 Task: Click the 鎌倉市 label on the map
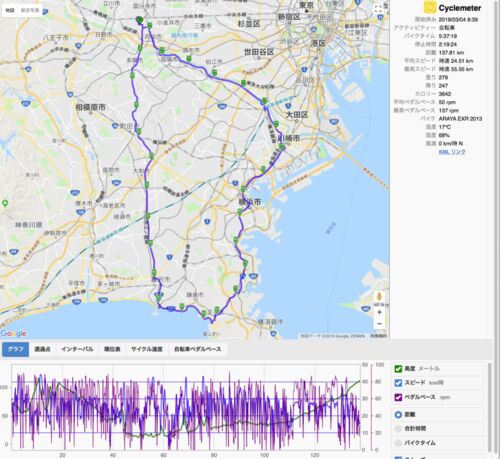195,295
